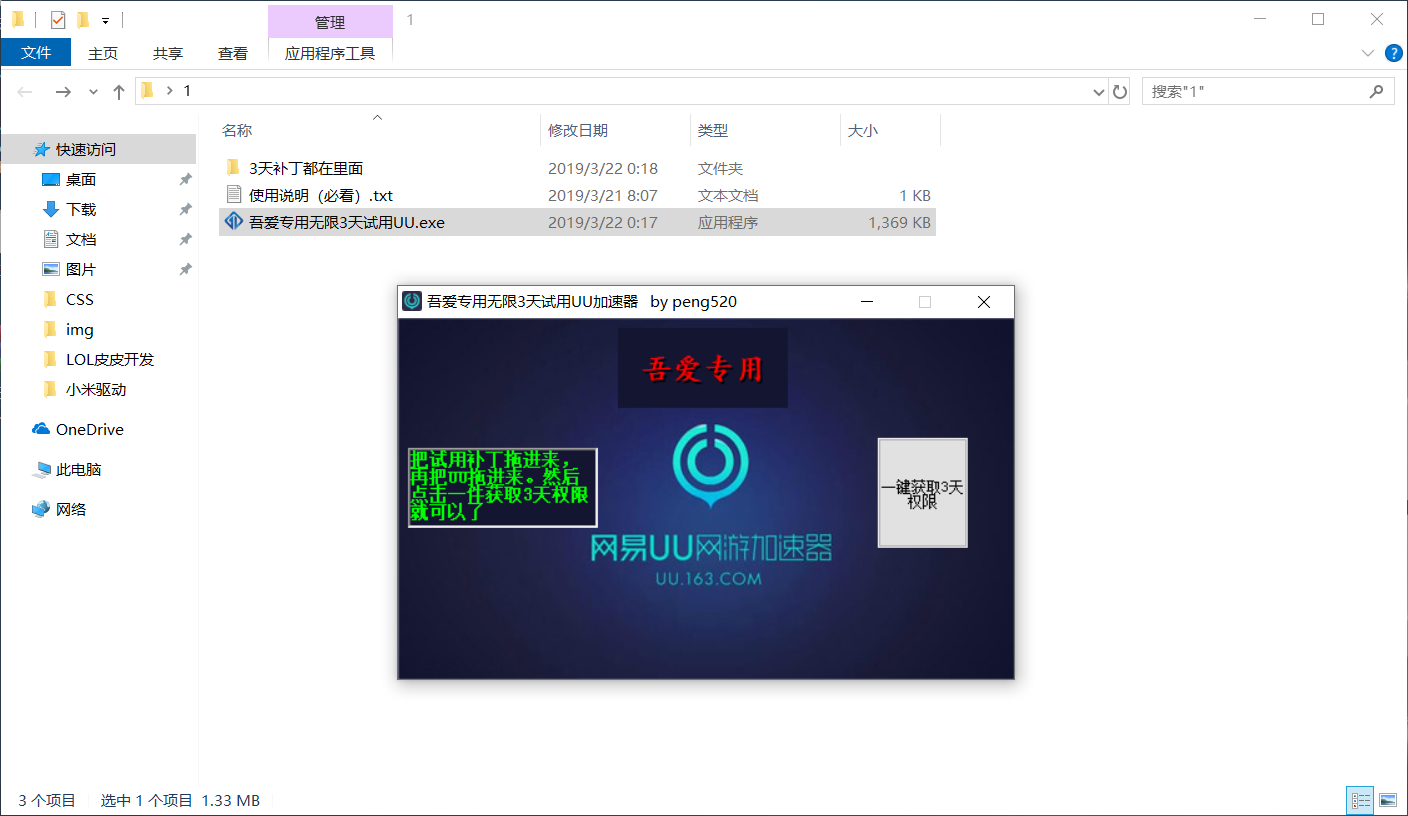Screen dimensions: 1408x816
Task: Click the 一键获取3天权限 button
Action: 922,493
